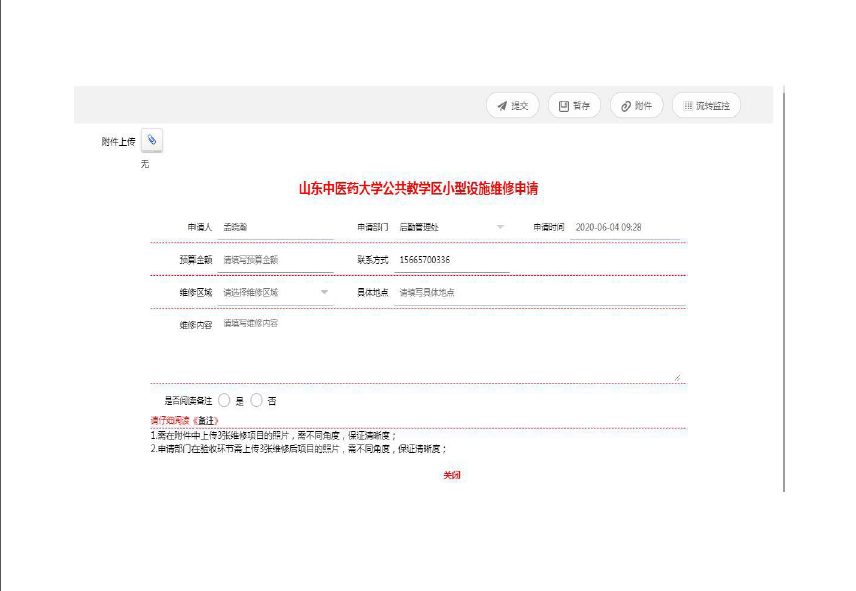Click the red 关闭 close link

(x=451, y=475)
